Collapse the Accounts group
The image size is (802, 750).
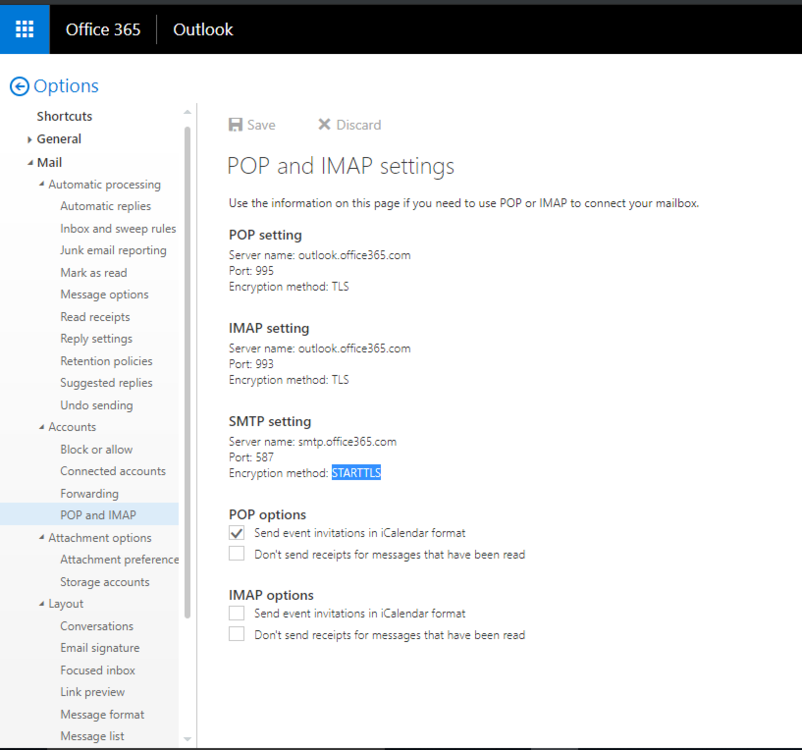point(41,428)
